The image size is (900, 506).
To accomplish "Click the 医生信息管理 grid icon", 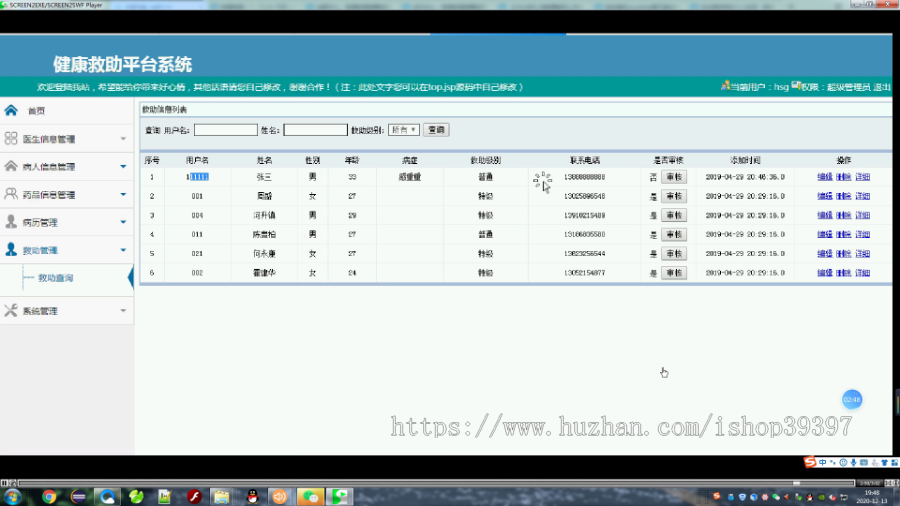I will coord(11,138).
